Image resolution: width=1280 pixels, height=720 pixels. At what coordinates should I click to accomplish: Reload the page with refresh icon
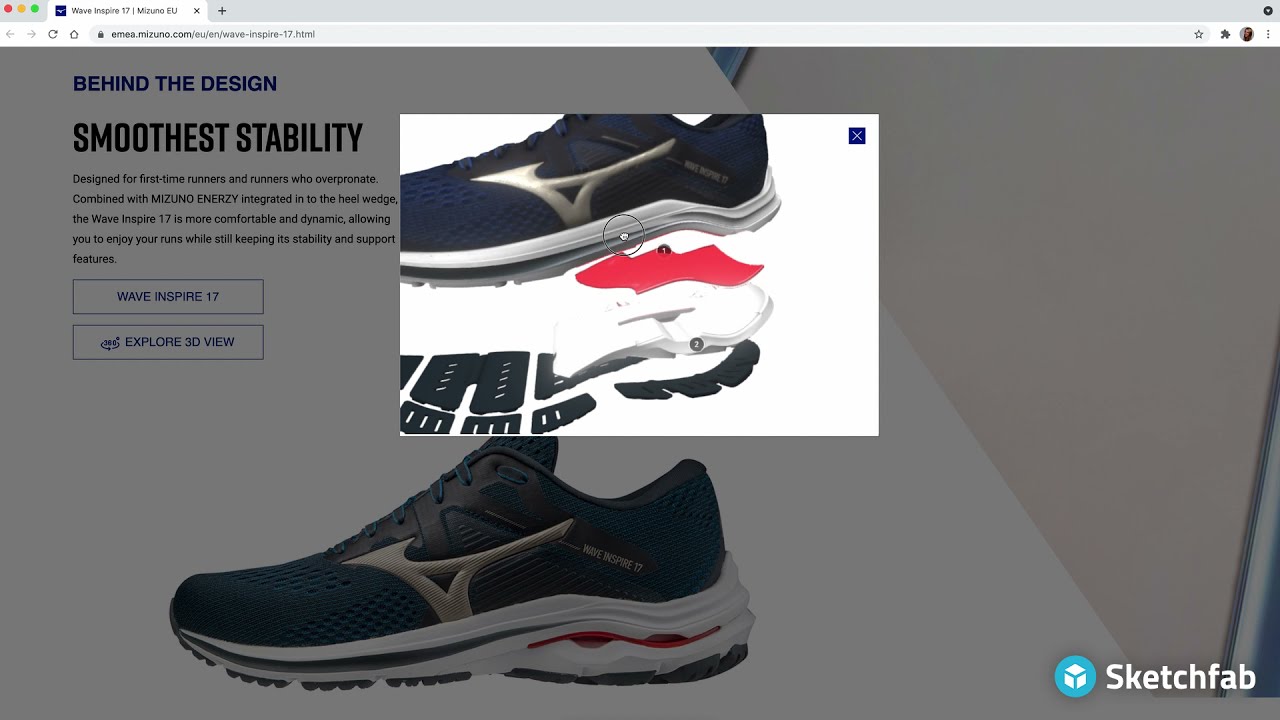point(53,34)
